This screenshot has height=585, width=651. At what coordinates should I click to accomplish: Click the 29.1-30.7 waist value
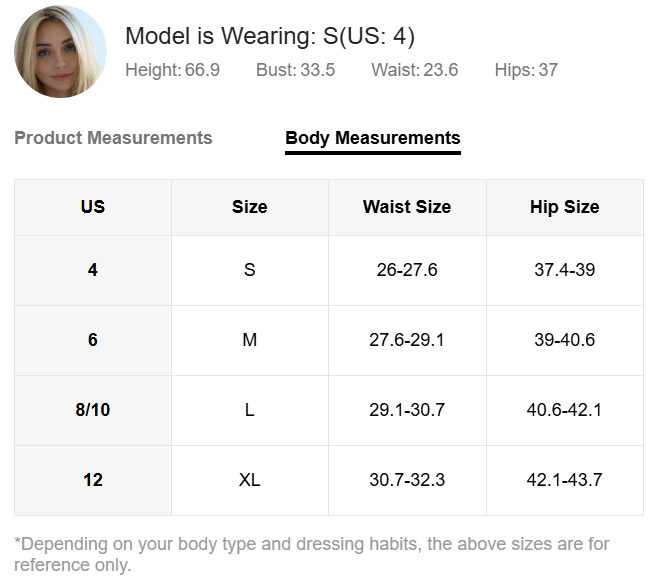[x=407, y=410]
